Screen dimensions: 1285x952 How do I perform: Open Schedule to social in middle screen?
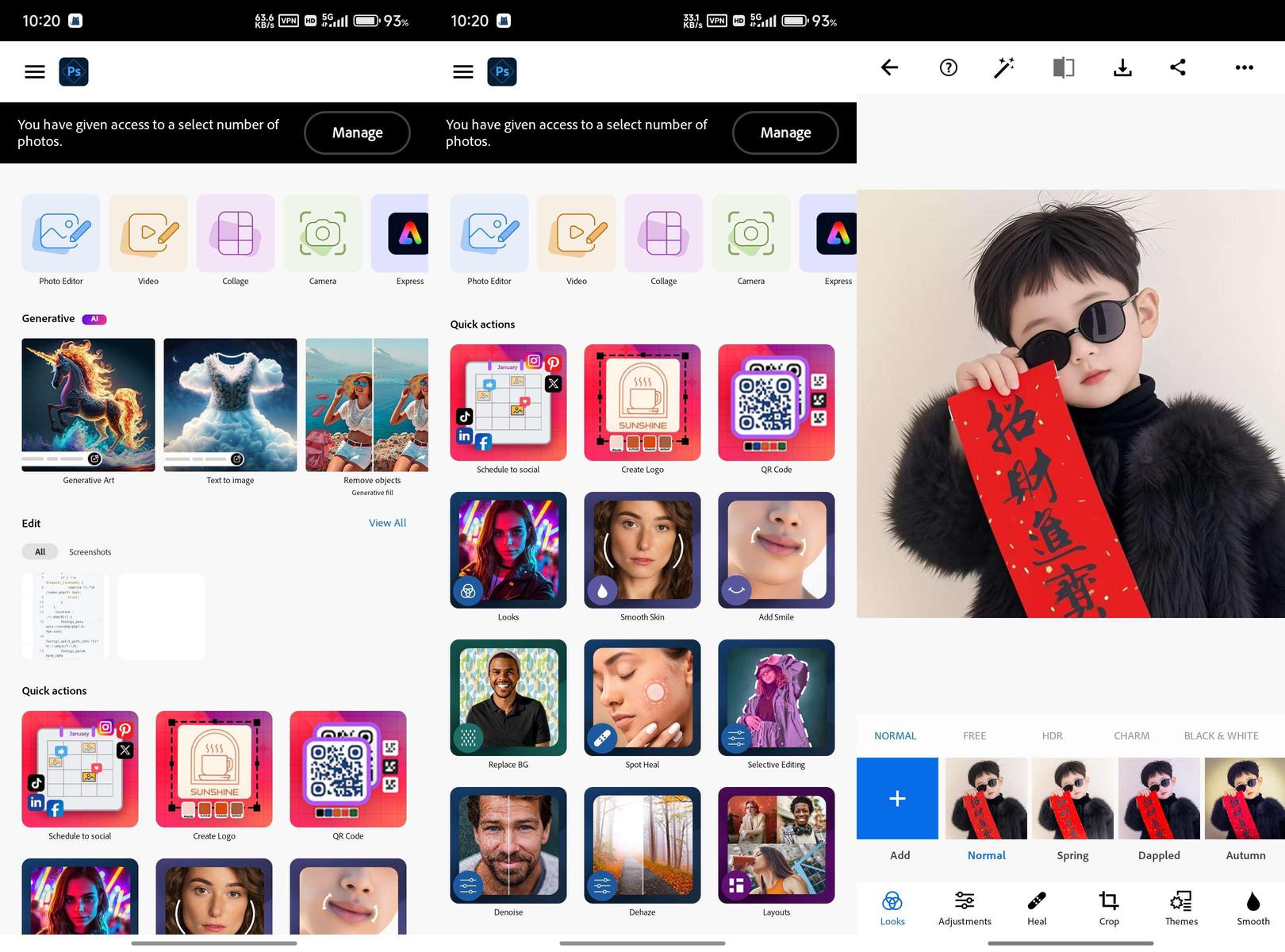tap(508, 402)
